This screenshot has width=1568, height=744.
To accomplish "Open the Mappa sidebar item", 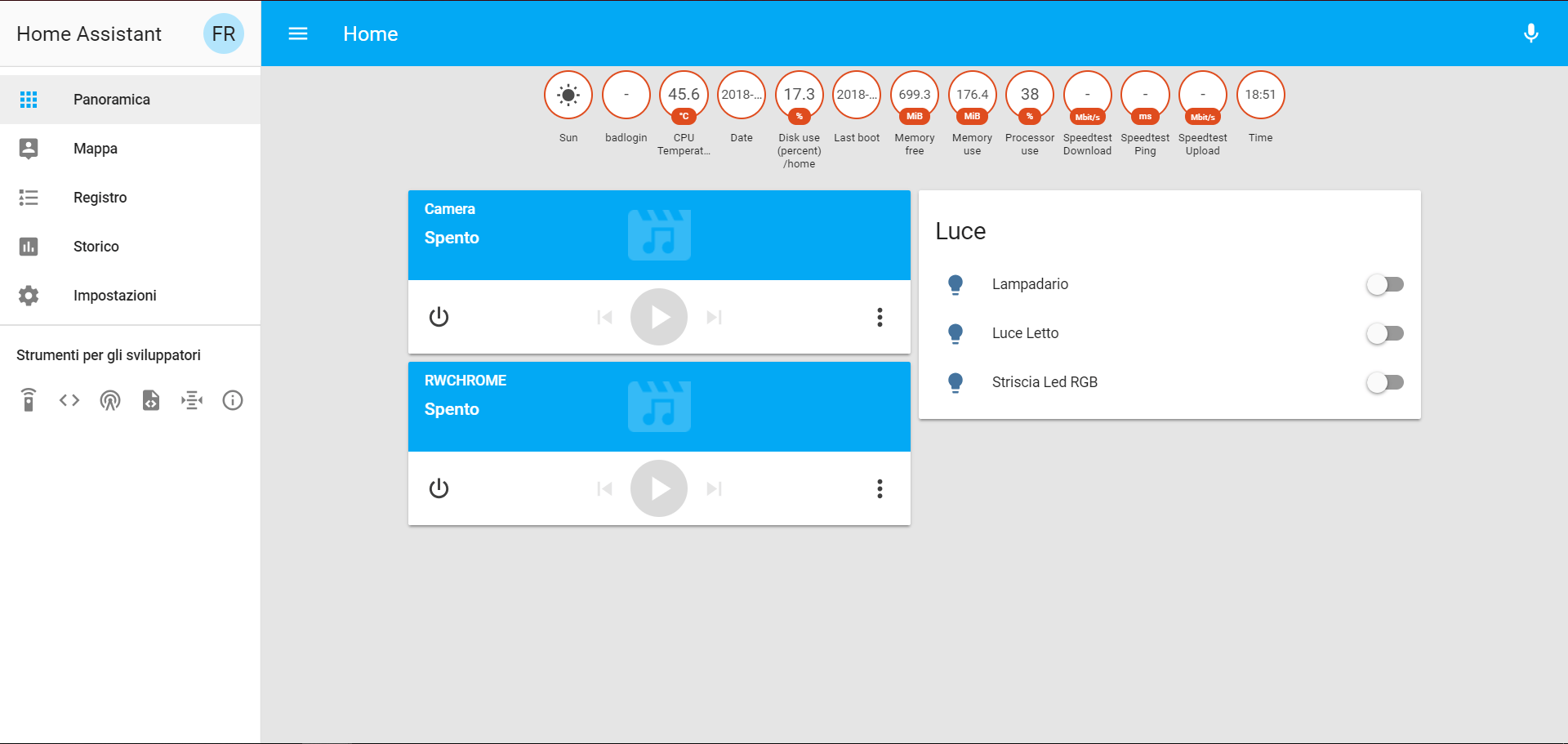I will [x=96, y=149].
